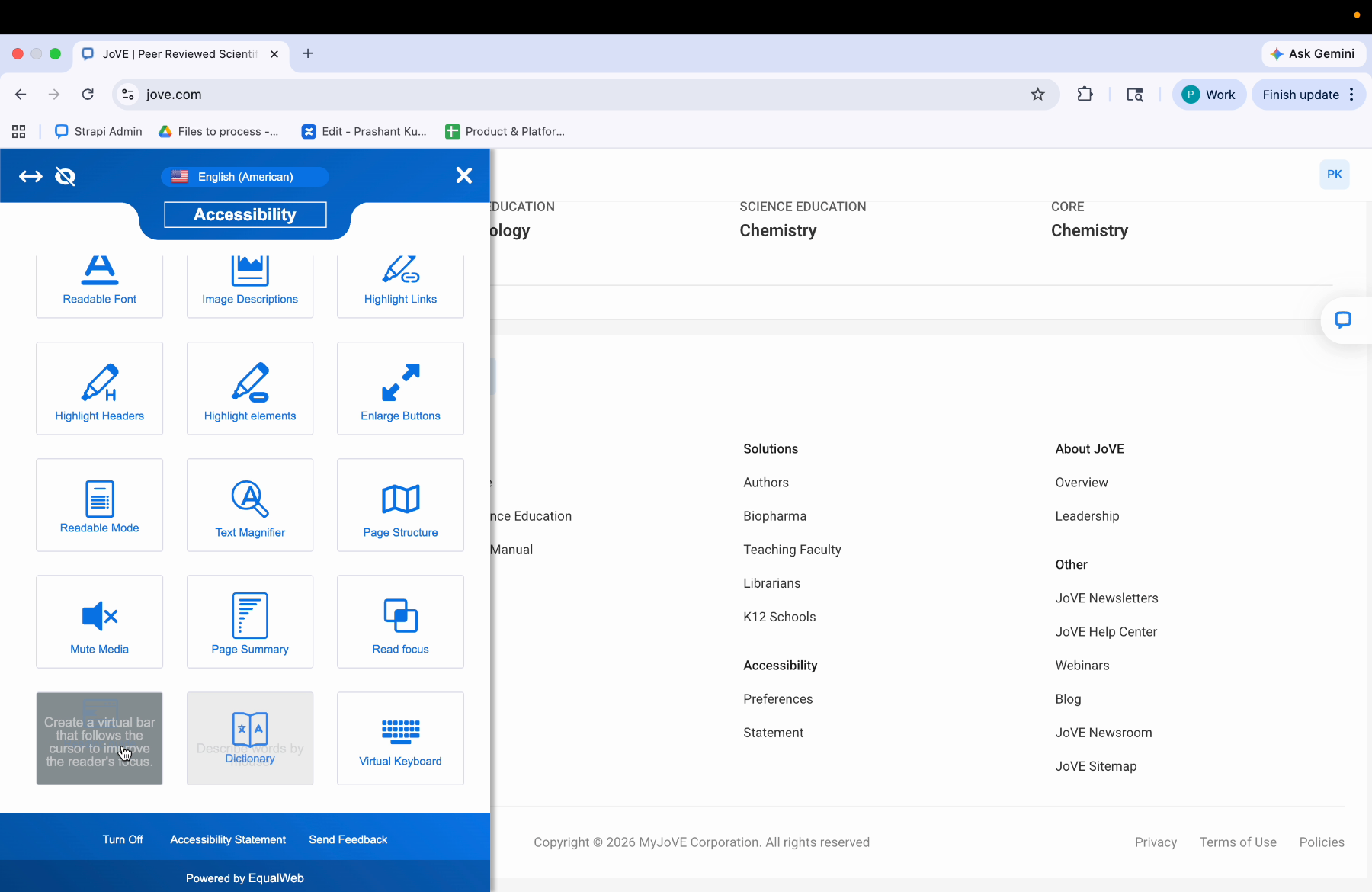Click the Finish update button
The image size is (1372, 892).
(x=1300, y=95)
